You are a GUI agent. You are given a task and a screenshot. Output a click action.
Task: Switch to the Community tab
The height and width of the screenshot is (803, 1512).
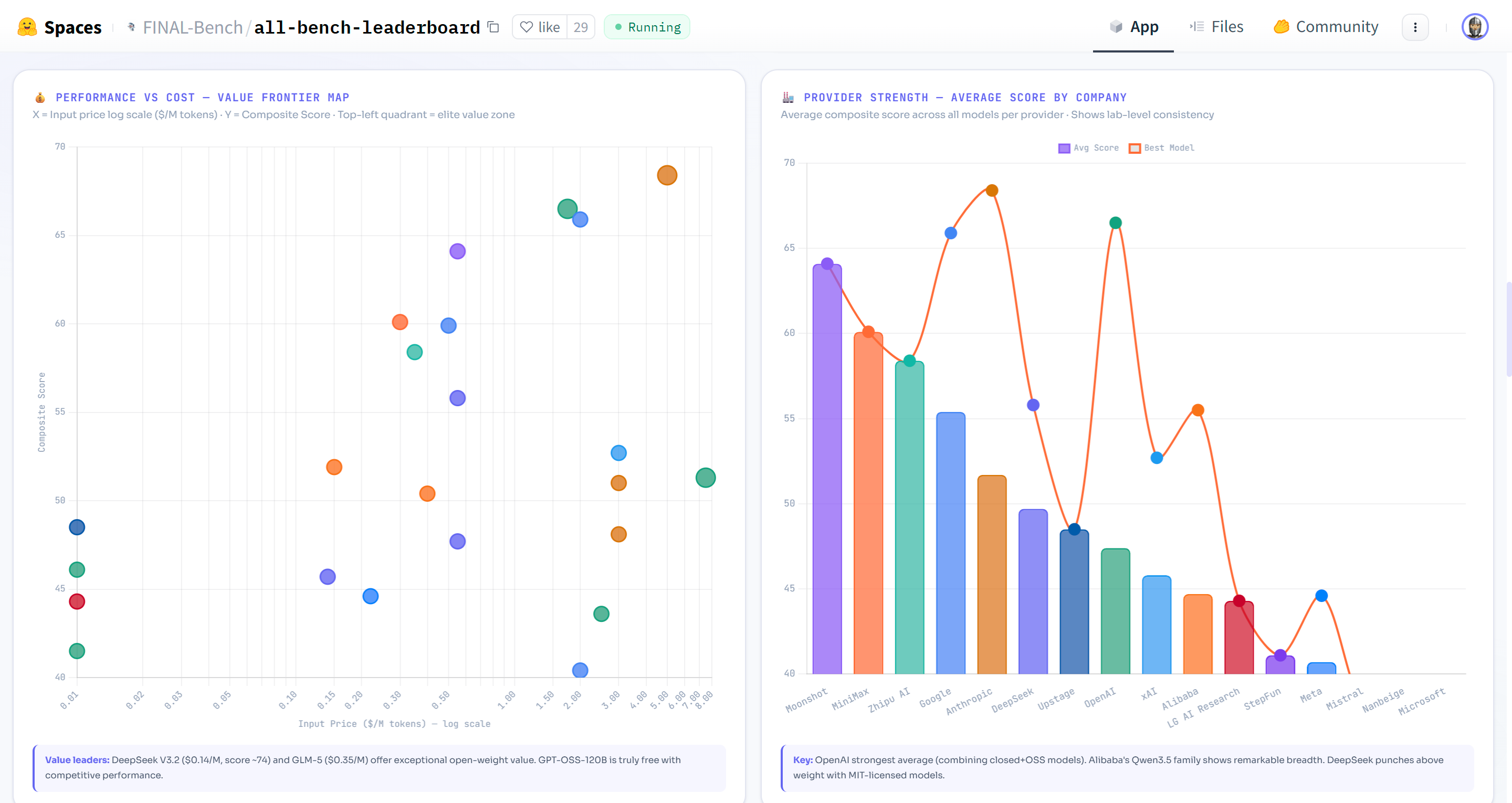tap(1337, 27)
